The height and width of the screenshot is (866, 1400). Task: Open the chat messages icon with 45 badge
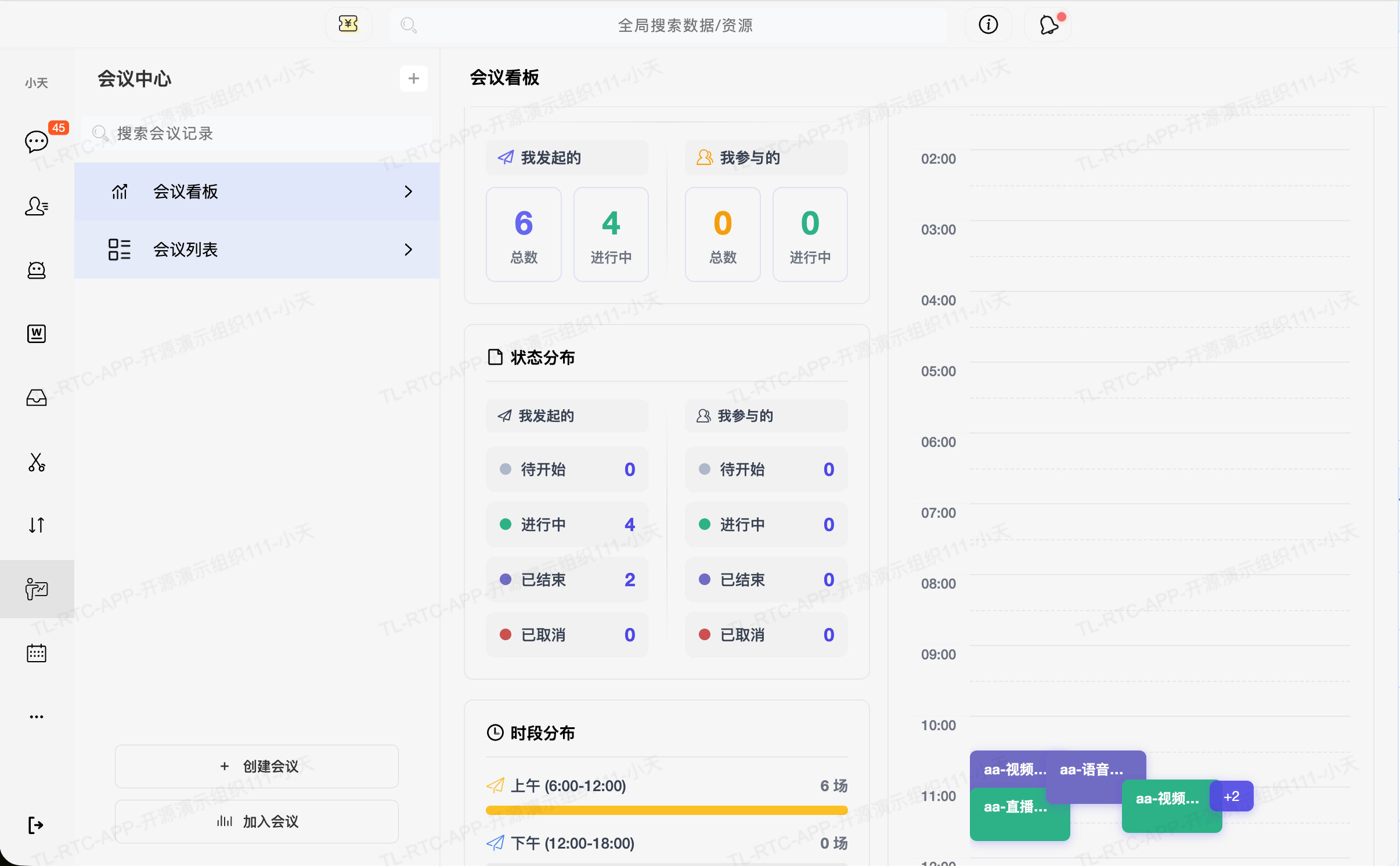coord(37,141)
